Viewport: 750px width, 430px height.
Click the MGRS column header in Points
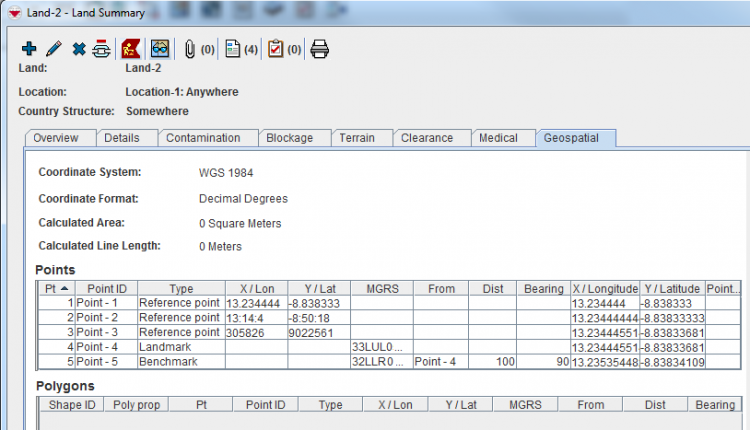coord(381,288)
